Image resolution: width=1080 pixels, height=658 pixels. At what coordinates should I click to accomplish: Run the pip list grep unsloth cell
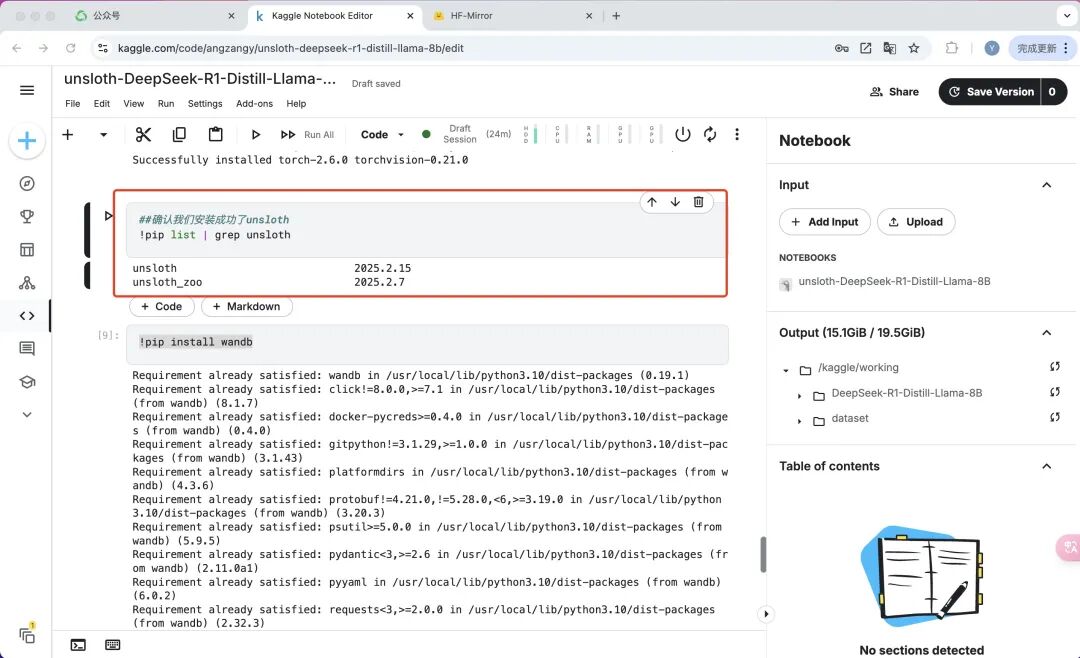click(108, 216)
